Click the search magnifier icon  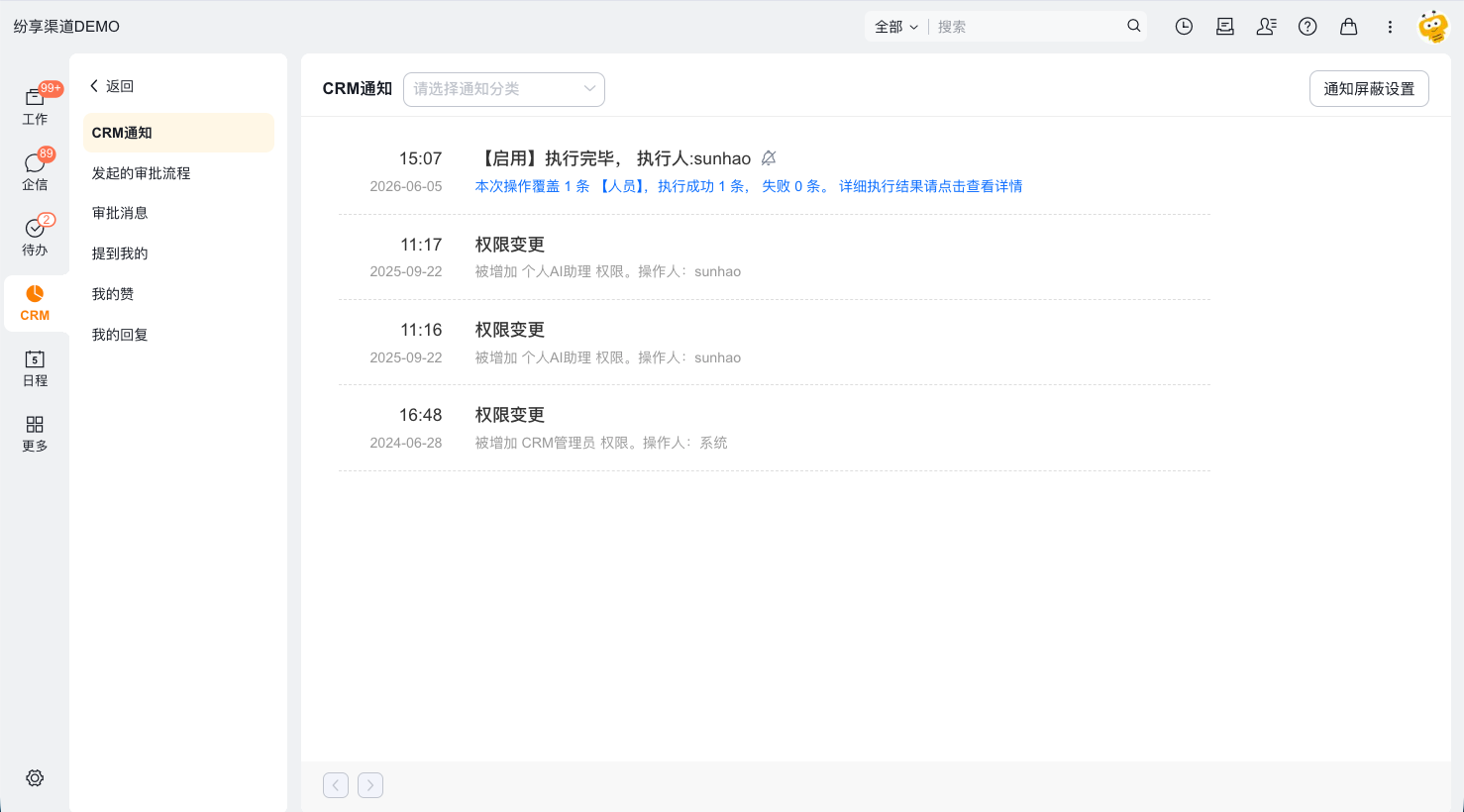(x=1134, y=27)
